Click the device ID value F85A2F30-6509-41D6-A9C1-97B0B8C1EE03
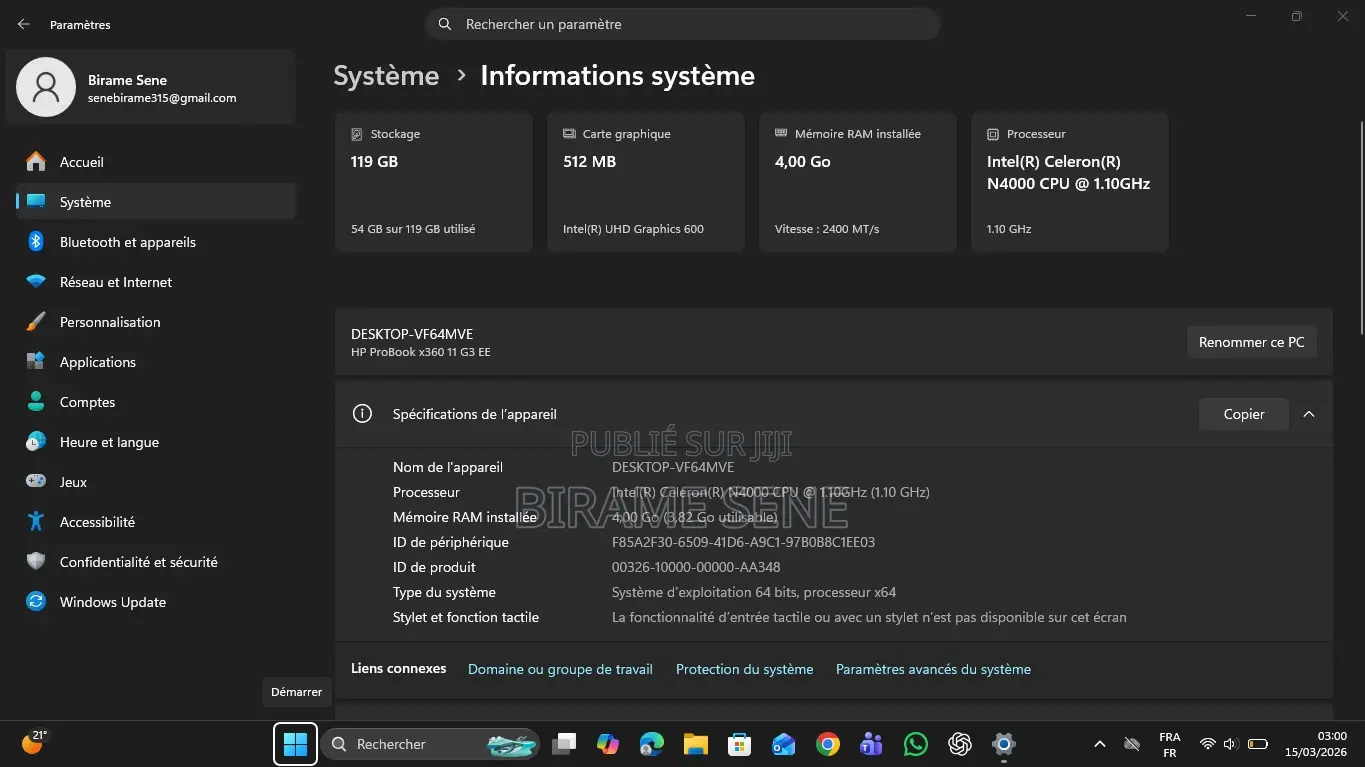Viewport: 1365px width, 767px height. (743, 542)
